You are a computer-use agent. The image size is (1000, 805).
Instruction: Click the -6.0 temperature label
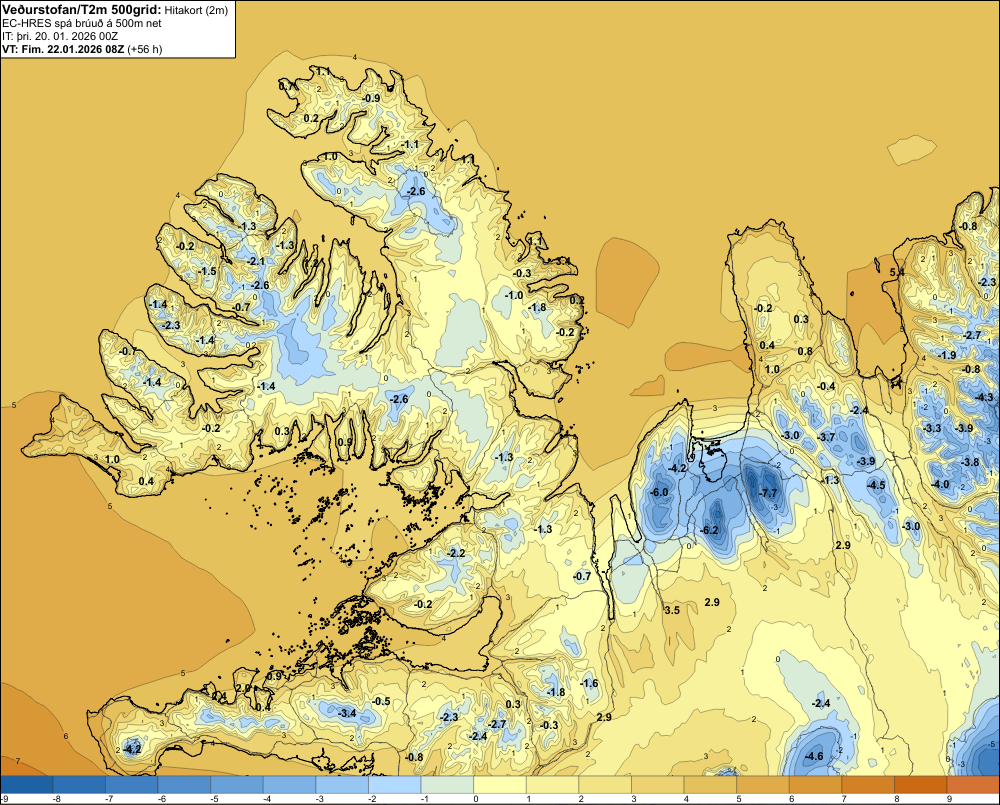pos(659,492)
